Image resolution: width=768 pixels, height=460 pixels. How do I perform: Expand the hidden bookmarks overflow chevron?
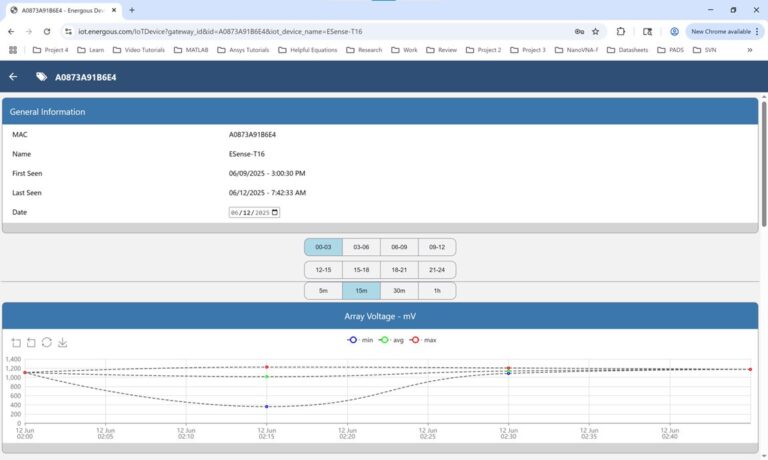coord(749,49)
